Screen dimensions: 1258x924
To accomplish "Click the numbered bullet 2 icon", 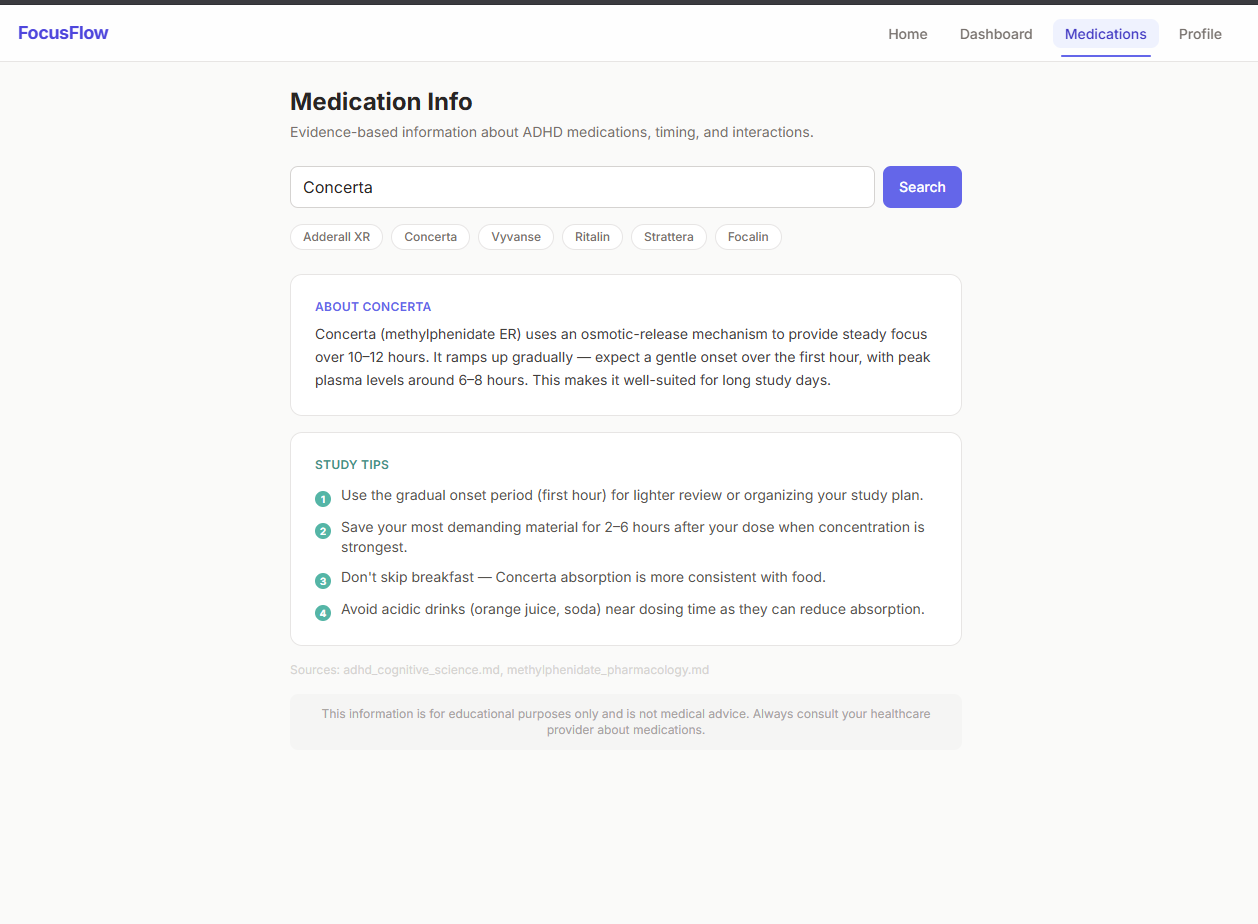I will tap(323, 531).
